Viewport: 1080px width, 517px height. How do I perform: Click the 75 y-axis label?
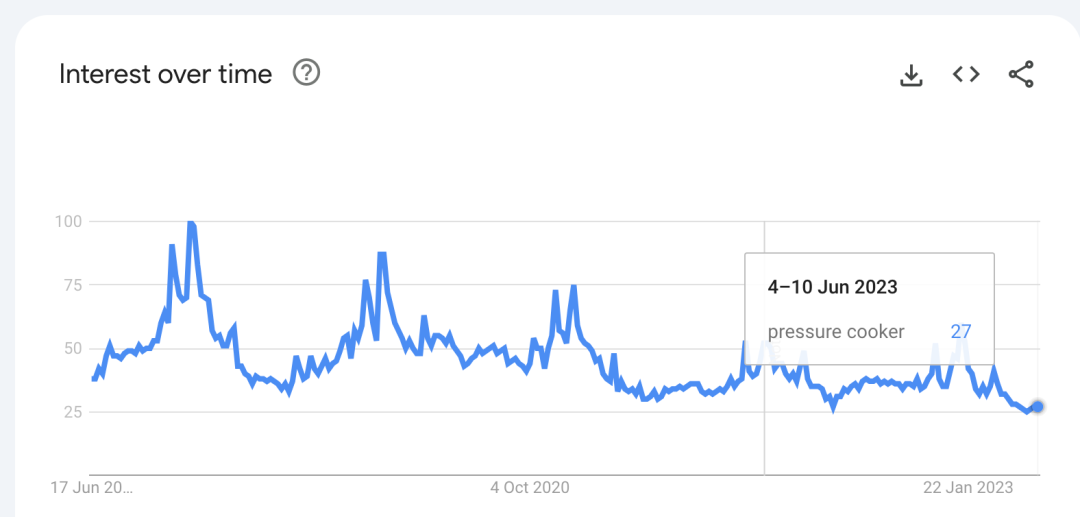72,285
